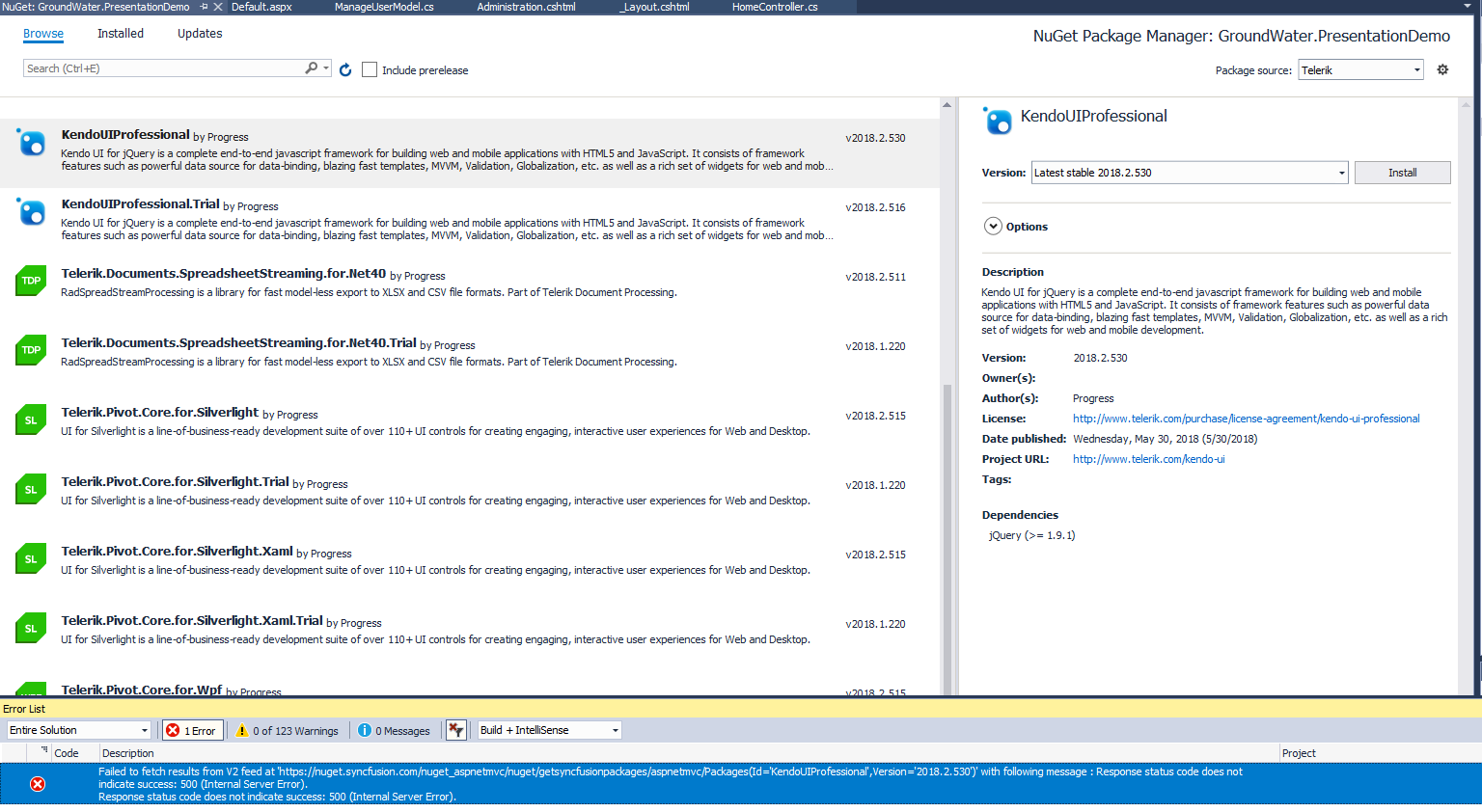Select Telerik.Pivot.Core.for.Silverlight package title
This screenshot has width=1482, height=812.
tap(160, 413)
